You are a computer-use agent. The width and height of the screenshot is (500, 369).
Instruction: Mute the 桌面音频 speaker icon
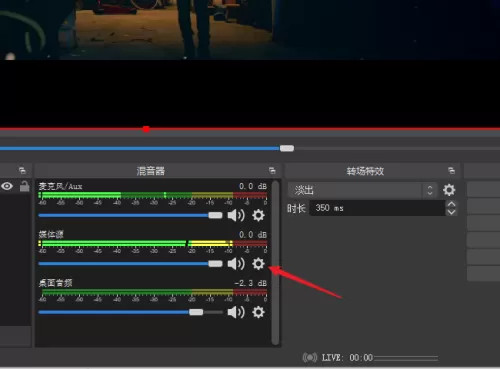pyautogui.click(x=236, y=312)
